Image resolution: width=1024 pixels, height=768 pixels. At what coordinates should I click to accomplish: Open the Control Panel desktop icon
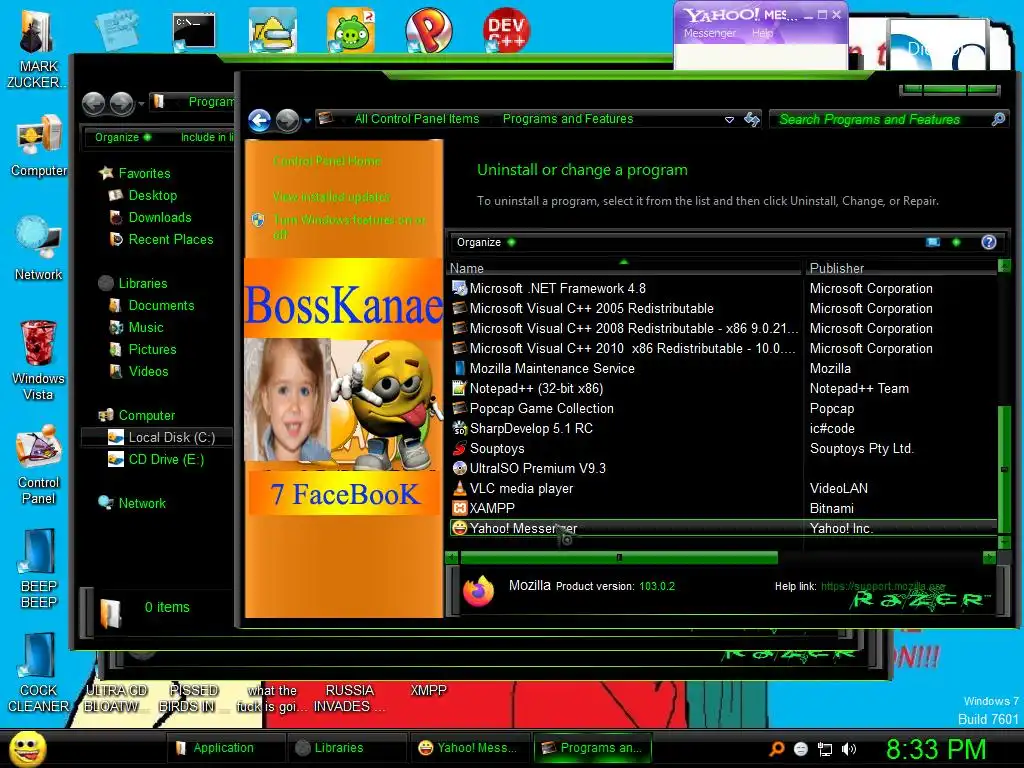point(39,464)
